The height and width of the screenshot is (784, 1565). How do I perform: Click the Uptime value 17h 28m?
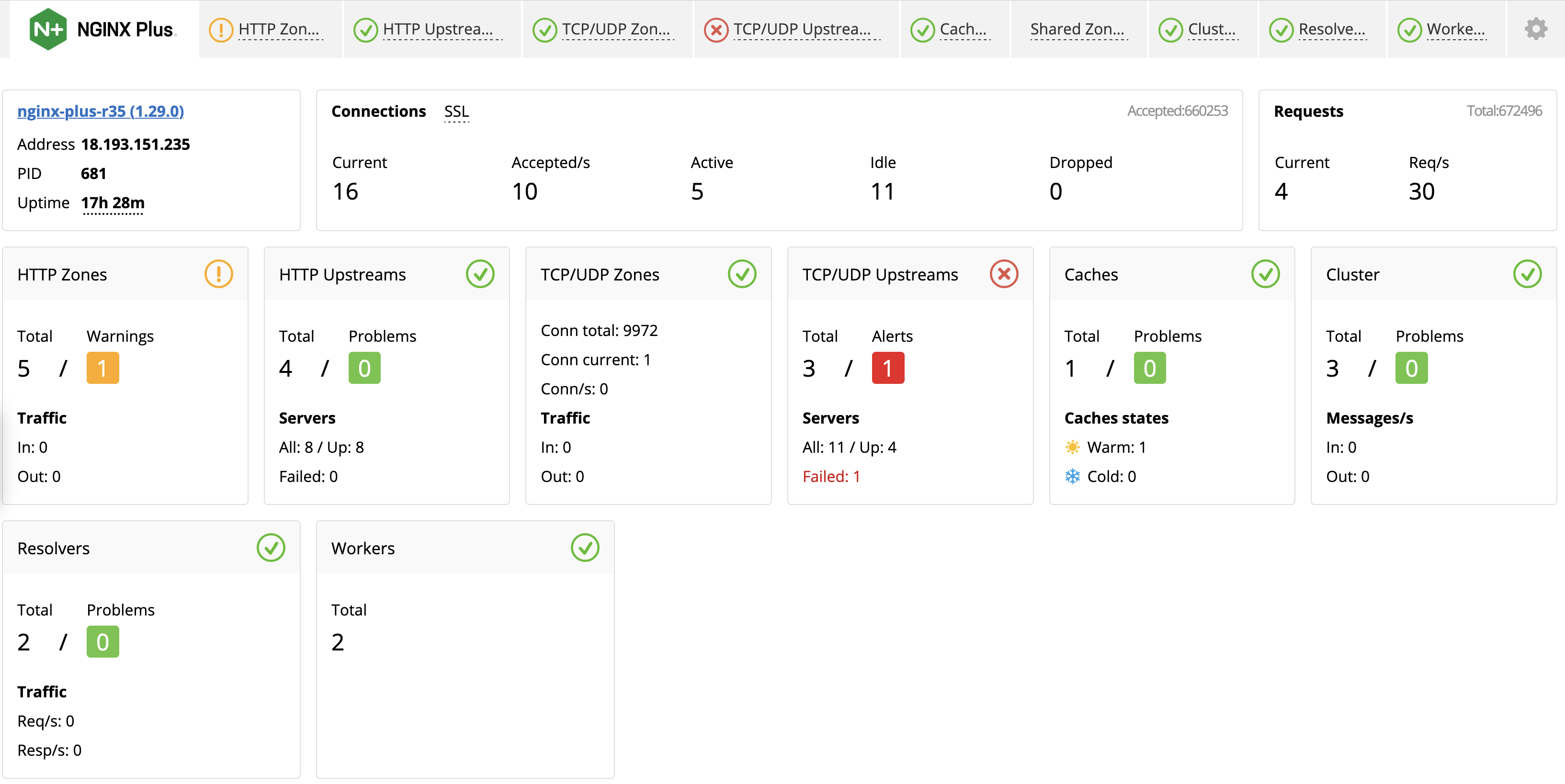pyautogui.click(x=113, y=203)
